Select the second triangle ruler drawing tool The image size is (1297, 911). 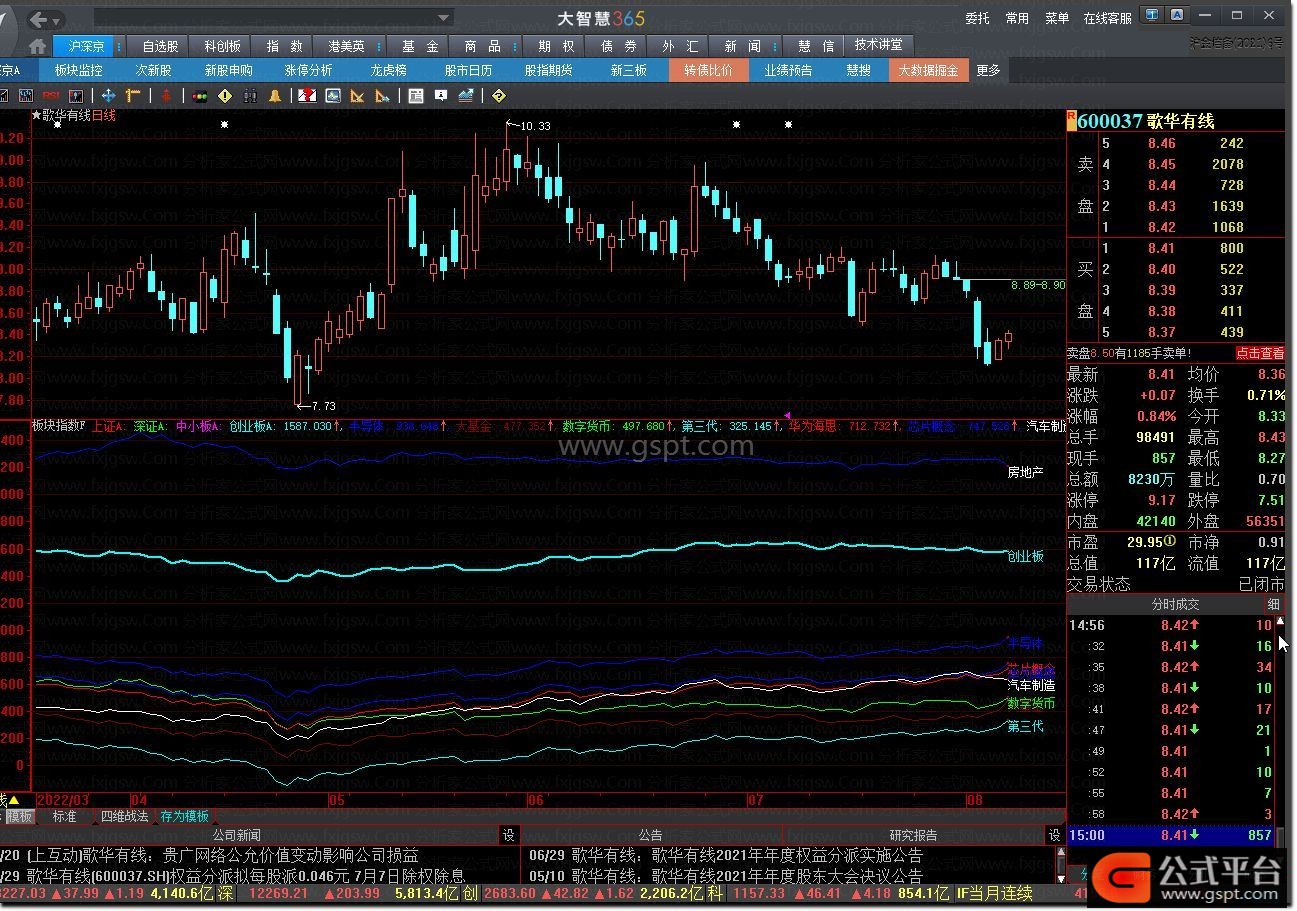pyautogui.click(x=382, y=96)
